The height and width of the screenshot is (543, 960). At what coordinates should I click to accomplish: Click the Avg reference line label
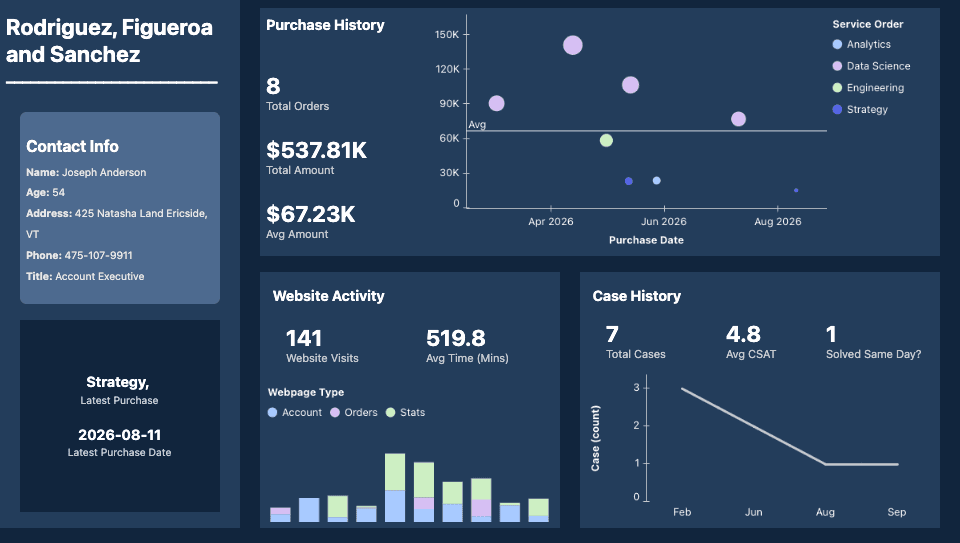tap(477, 125)
